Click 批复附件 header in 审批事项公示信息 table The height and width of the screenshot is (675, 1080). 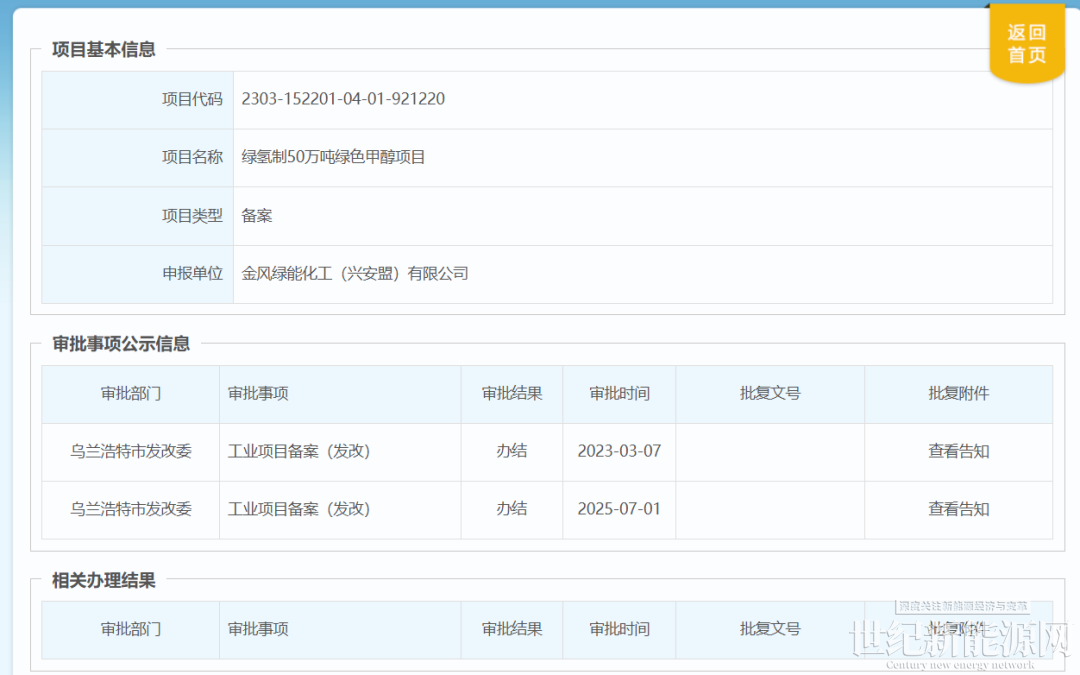point(958,393)
